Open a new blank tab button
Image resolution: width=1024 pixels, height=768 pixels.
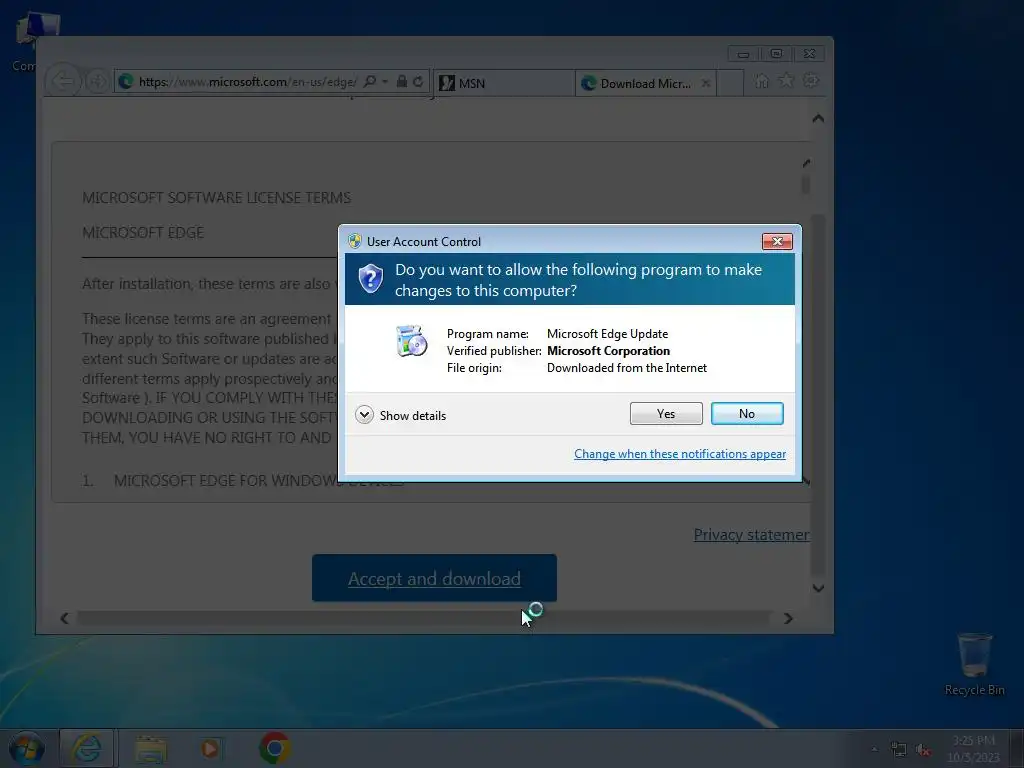tap(730, 83)
